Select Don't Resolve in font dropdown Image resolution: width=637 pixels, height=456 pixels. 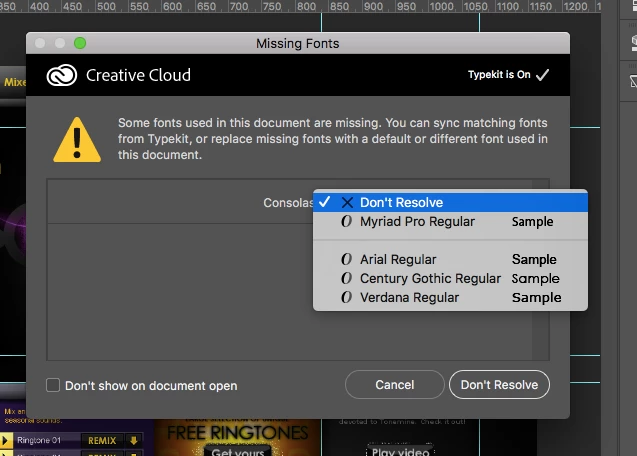pos(450,202)
